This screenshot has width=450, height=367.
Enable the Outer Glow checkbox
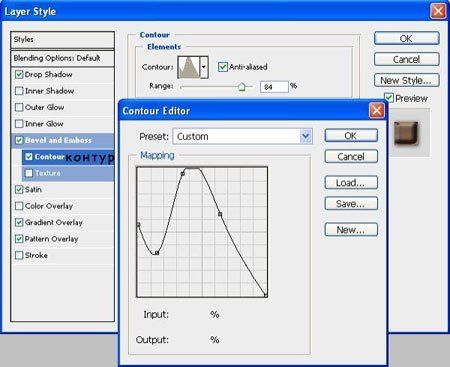[19, 107]
